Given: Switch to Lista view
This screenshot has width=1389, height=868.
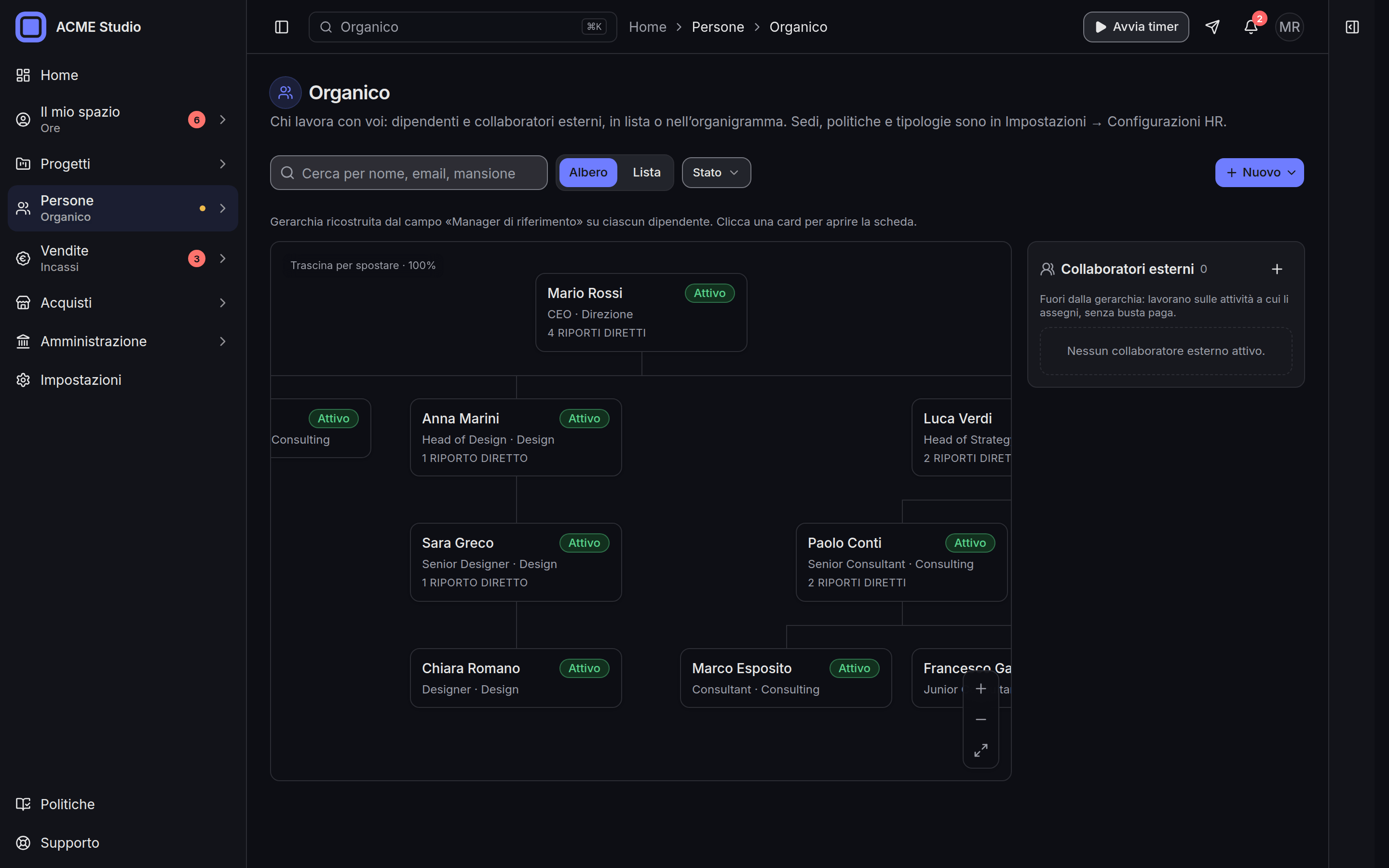Looking at the screenshot, I should point(646,173).
